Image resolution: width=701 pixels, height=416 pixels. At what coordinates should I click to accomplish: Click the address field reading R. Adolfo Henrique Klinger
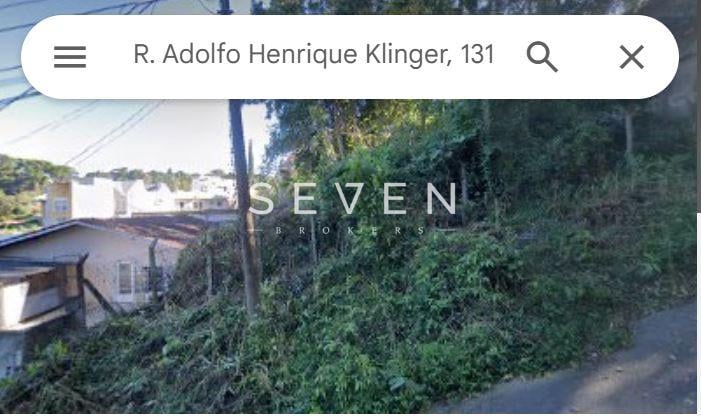(x=314, y=55)
